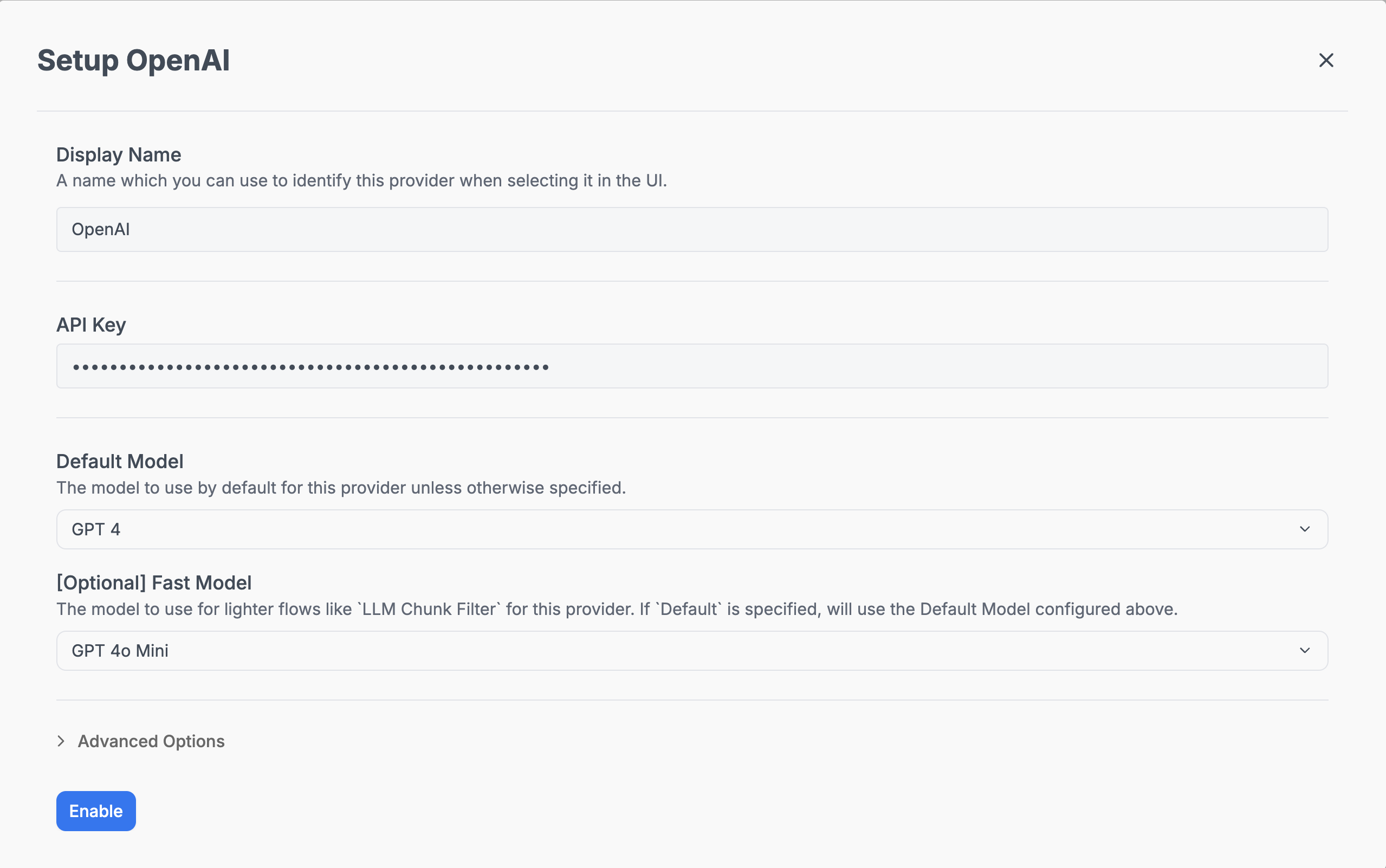Focus the Display Name input field
The image size is (1386, 868).
691,230
